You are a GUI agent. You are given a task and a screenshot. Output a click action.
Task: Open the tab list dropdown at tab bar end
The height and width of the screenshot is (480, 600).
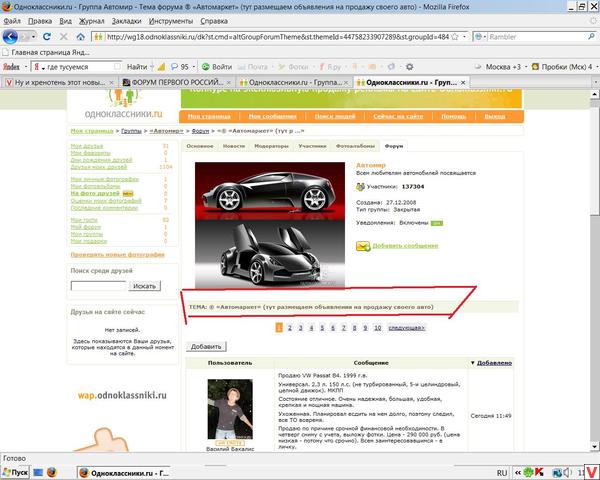tap(595, 82)
